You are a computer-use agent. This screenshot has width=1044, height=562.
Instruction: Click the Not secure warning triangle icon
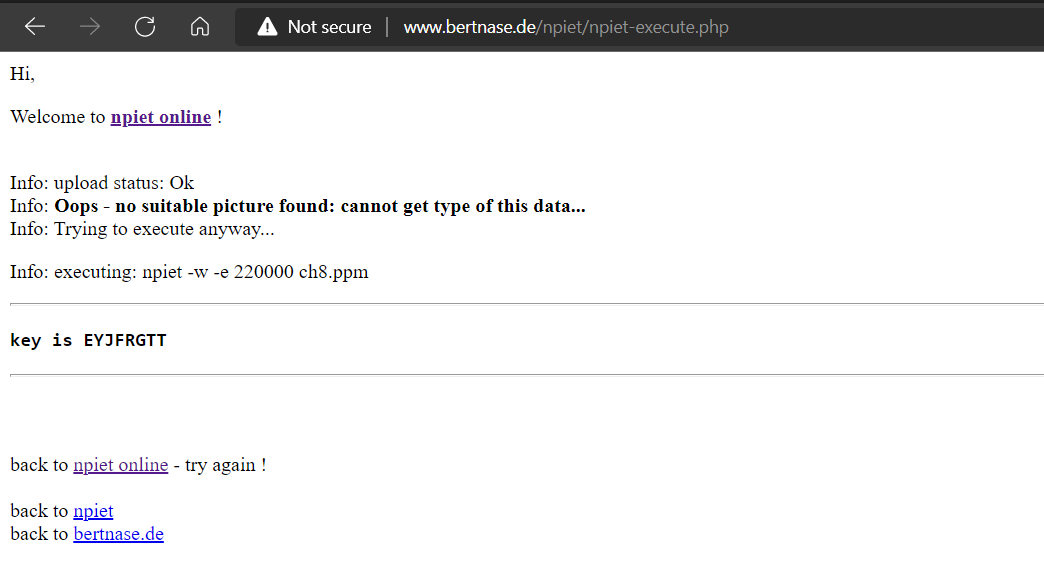pyautogui.click(x=267, y=27)
